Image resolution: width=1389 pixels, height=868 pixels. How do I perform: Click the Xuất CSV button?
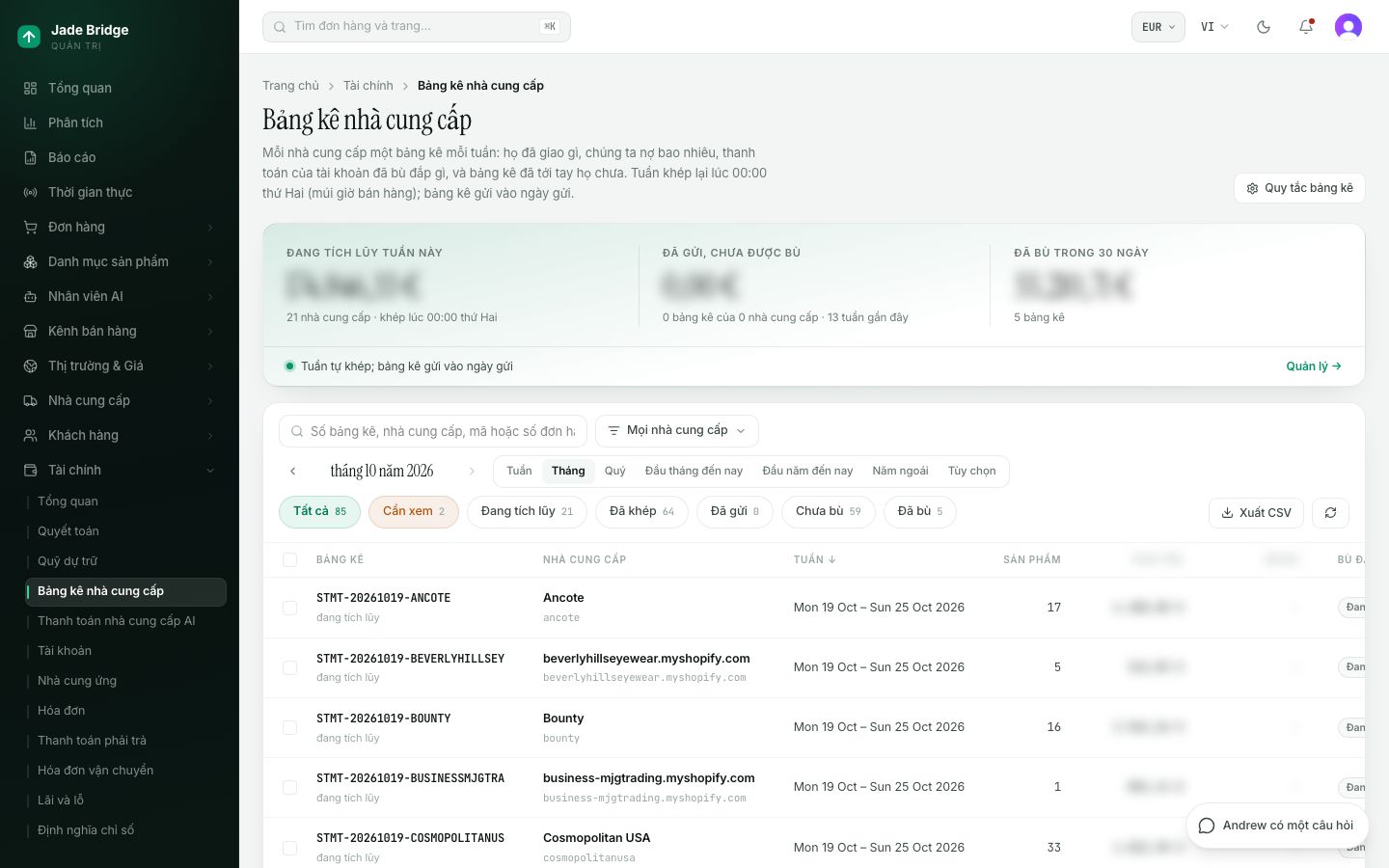[x=1256, y=513]
